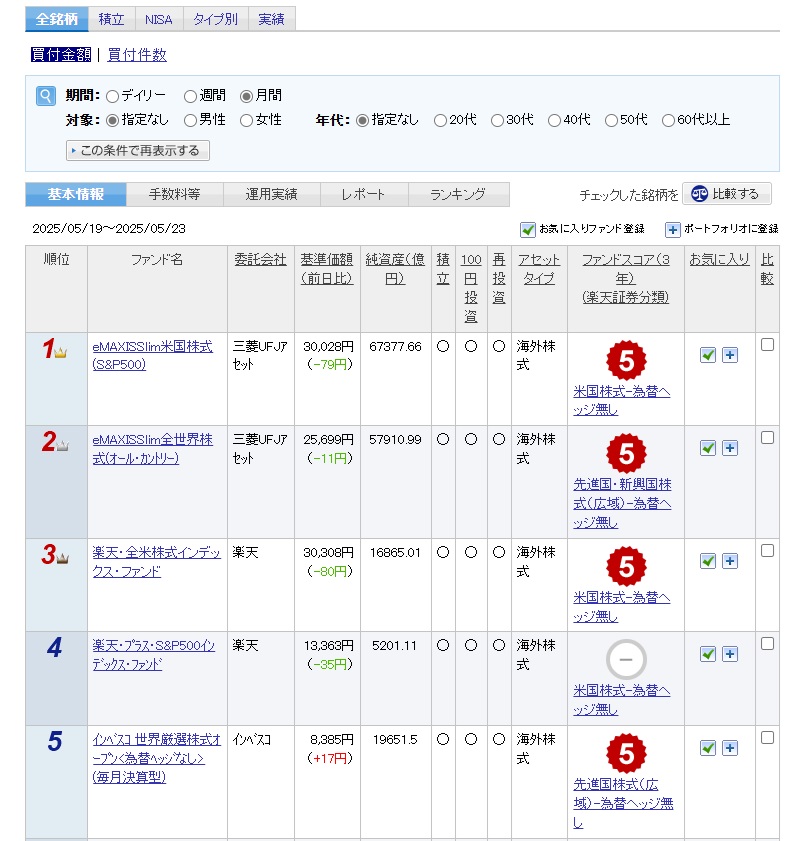Add 楽天・全米株式インデックス to portfolio
Screen dimensions: 787x841
point(730,561)
